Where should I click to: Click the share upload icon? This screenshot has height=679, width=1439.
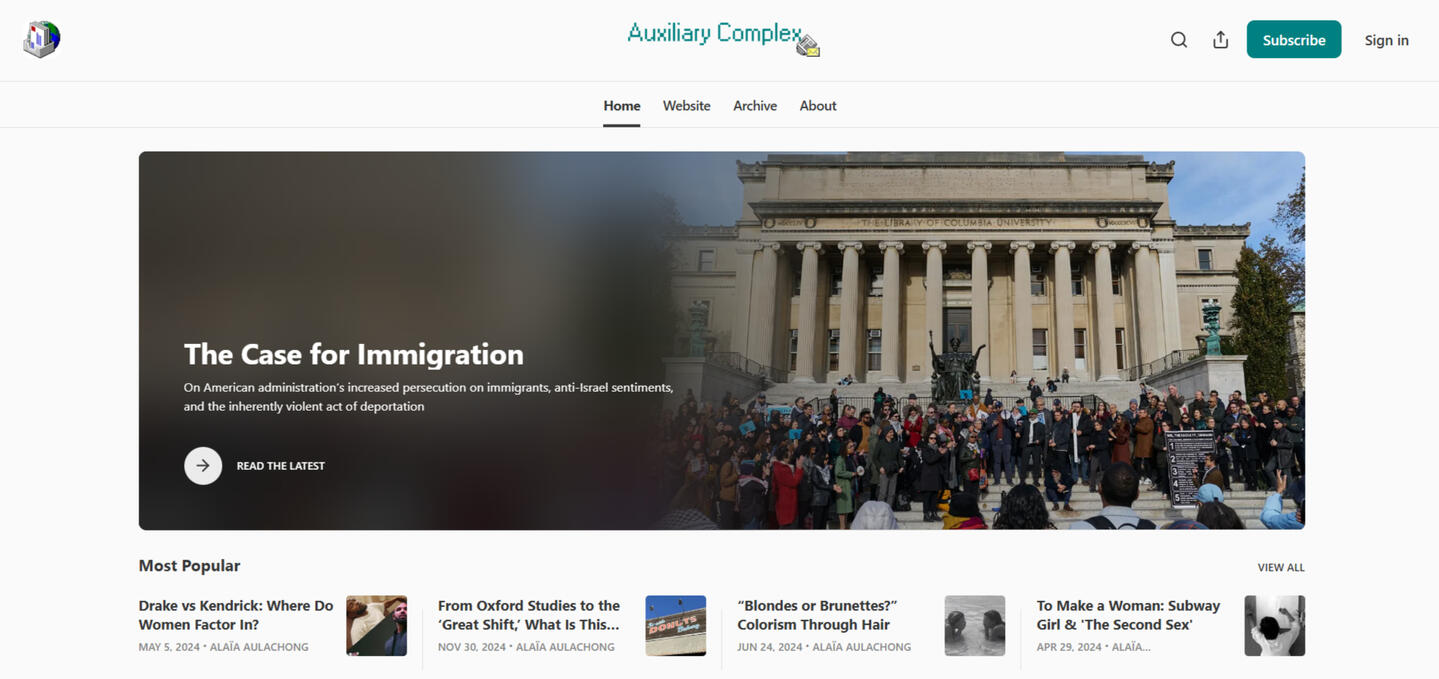point(1221,40)
